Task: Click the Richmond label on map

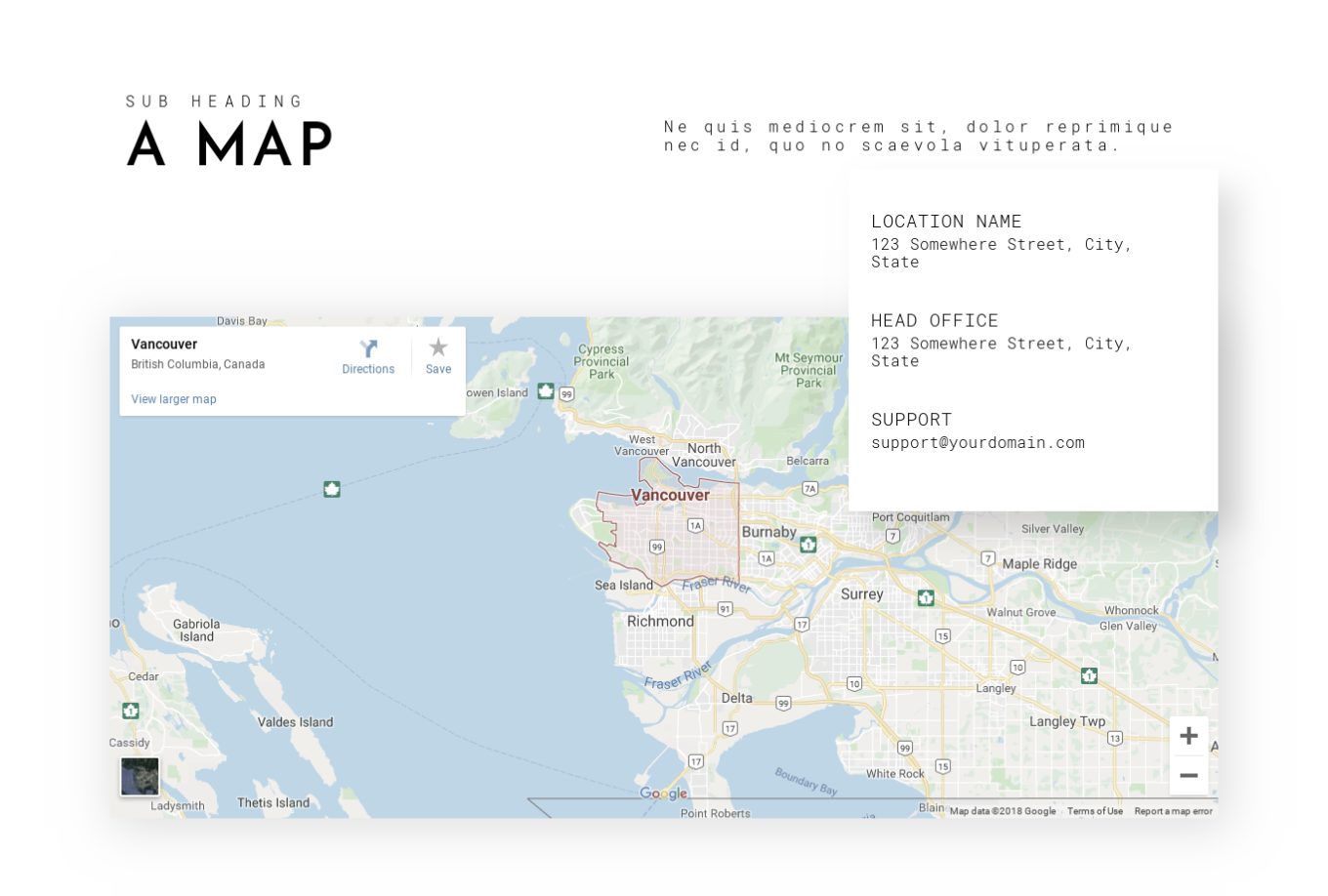Action: pos(660,621)
